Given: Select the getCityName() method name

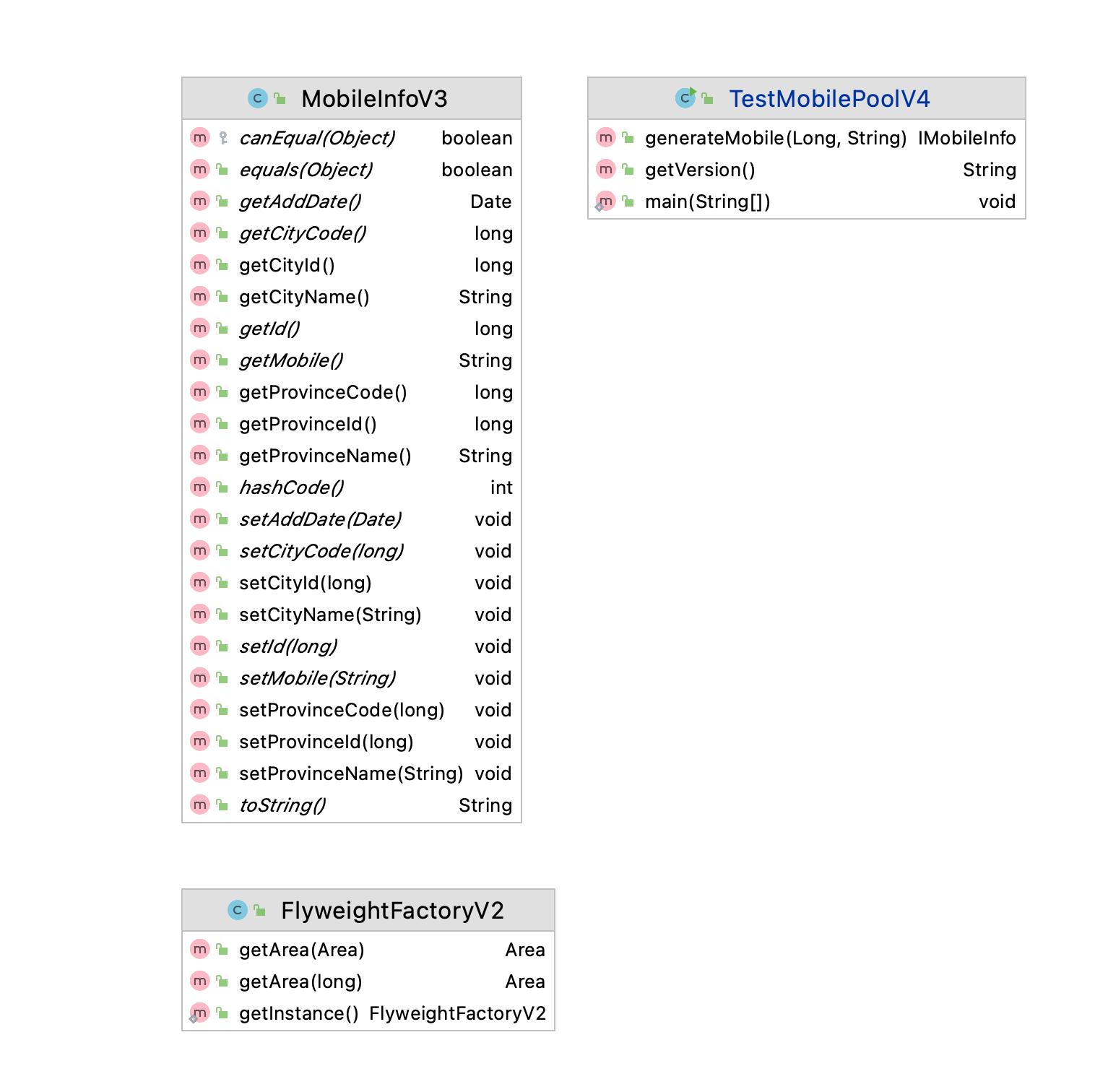Looking at the screenshot, I should pyautogui.click(x=304, y=297).
